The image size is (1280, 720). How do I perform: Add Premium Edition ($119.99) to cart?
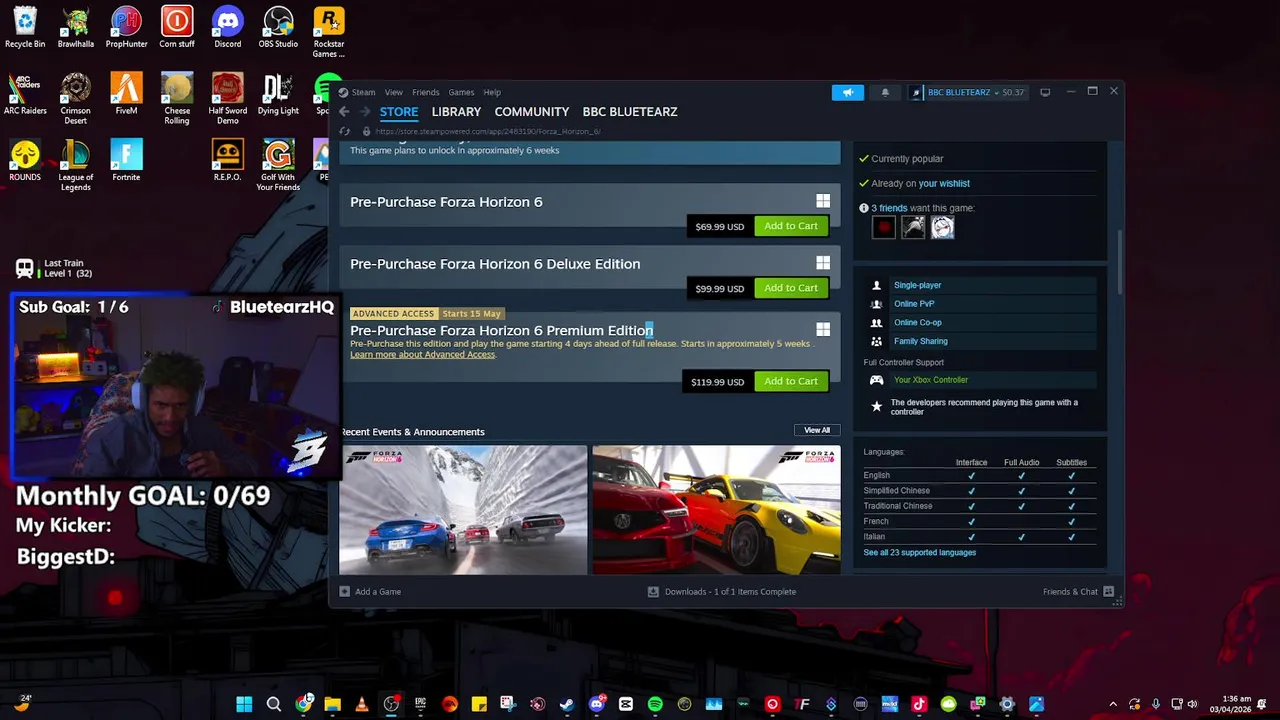pyautogui.click(x=791, y=381)
